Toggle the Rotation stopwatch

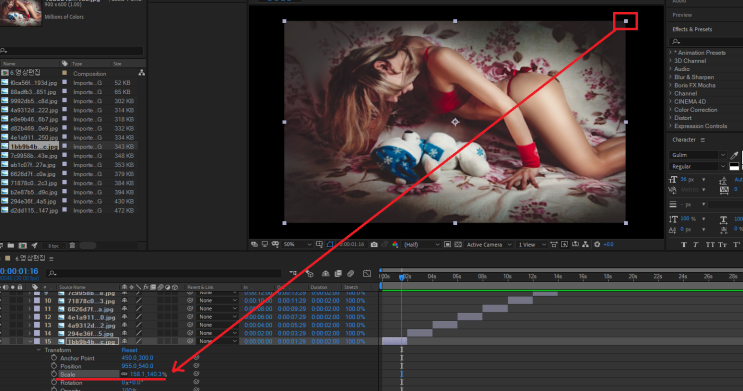pos(54,382)
